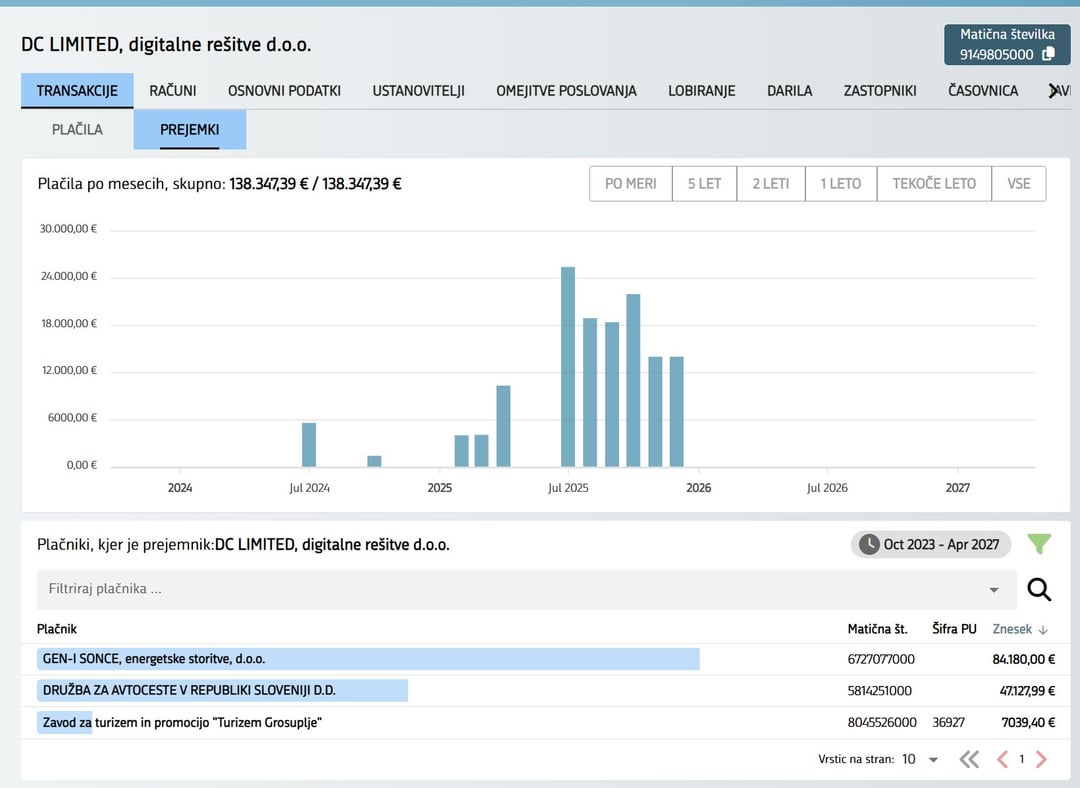Select the 5 LET time range
This screenshot has height=788, width=1080.
coord(705,184)
